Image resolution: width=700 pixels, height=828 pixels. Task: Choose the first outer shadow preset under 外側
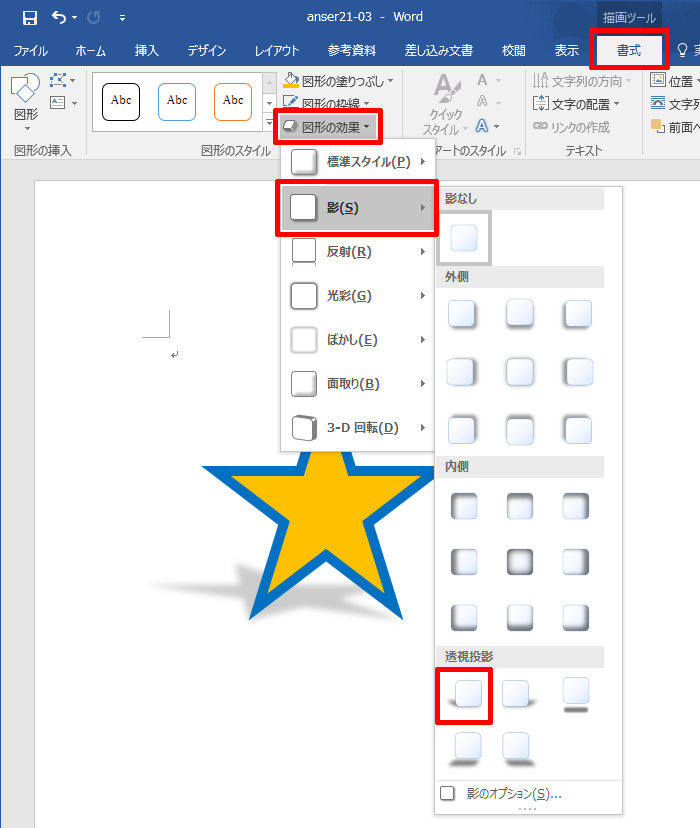[x=462, y=314]
